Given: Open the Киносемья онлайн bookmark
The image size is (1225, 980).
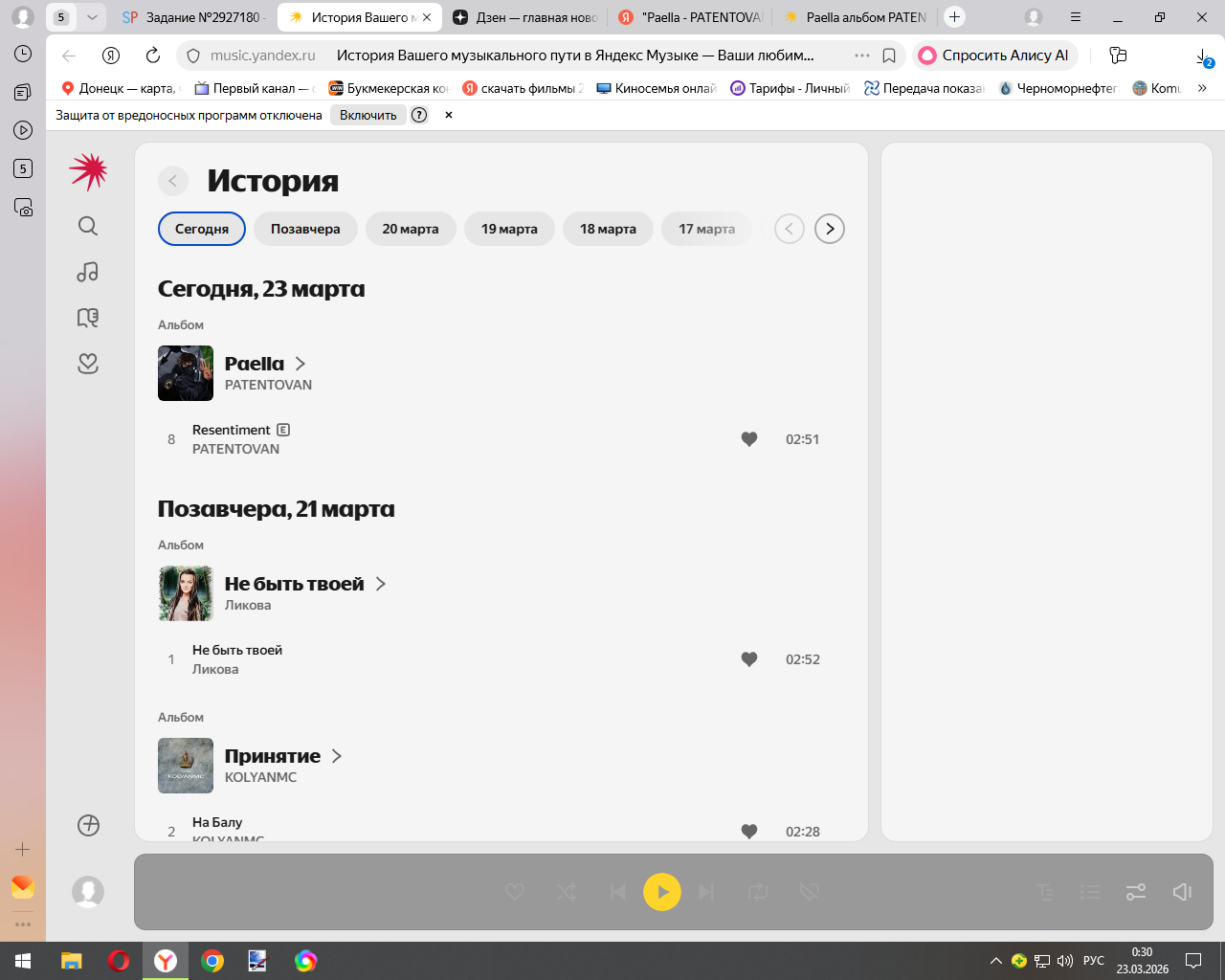Looking at the screenshot, I should coord(656,88).
